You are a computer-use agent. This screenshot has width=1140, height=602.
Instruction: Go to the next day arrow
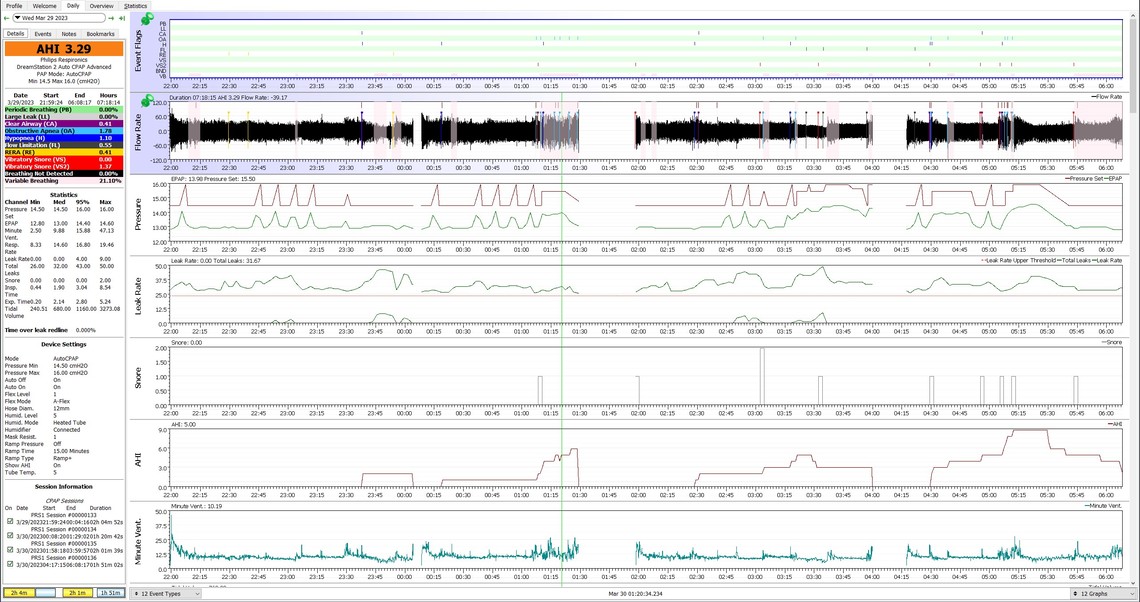coord(111,17)
